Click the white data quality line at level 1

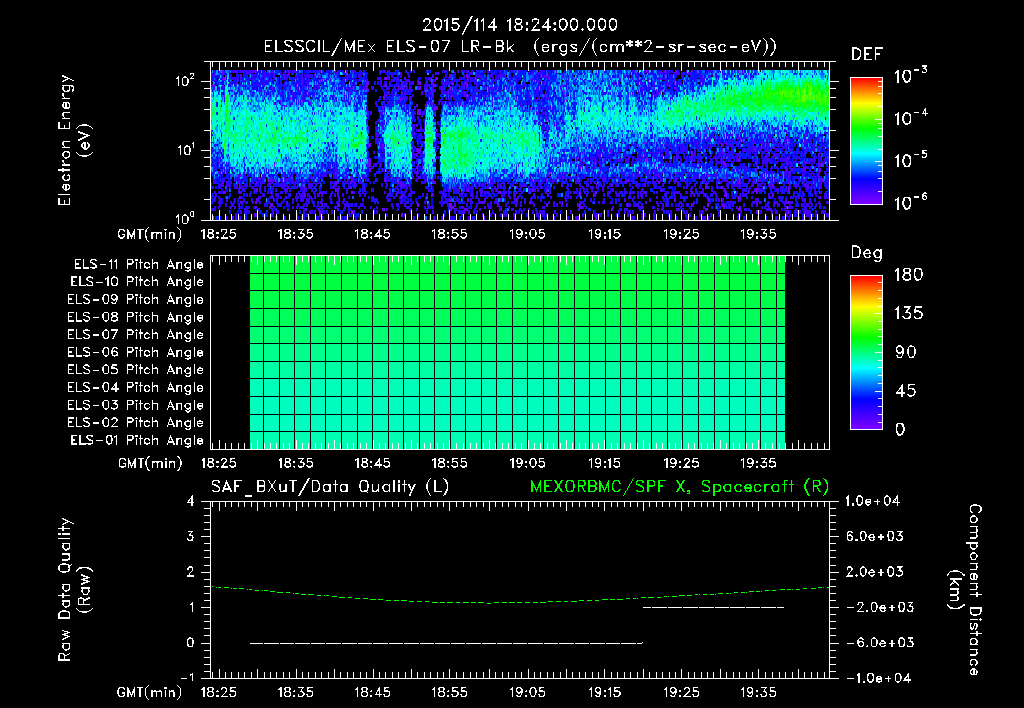(713, 607)
